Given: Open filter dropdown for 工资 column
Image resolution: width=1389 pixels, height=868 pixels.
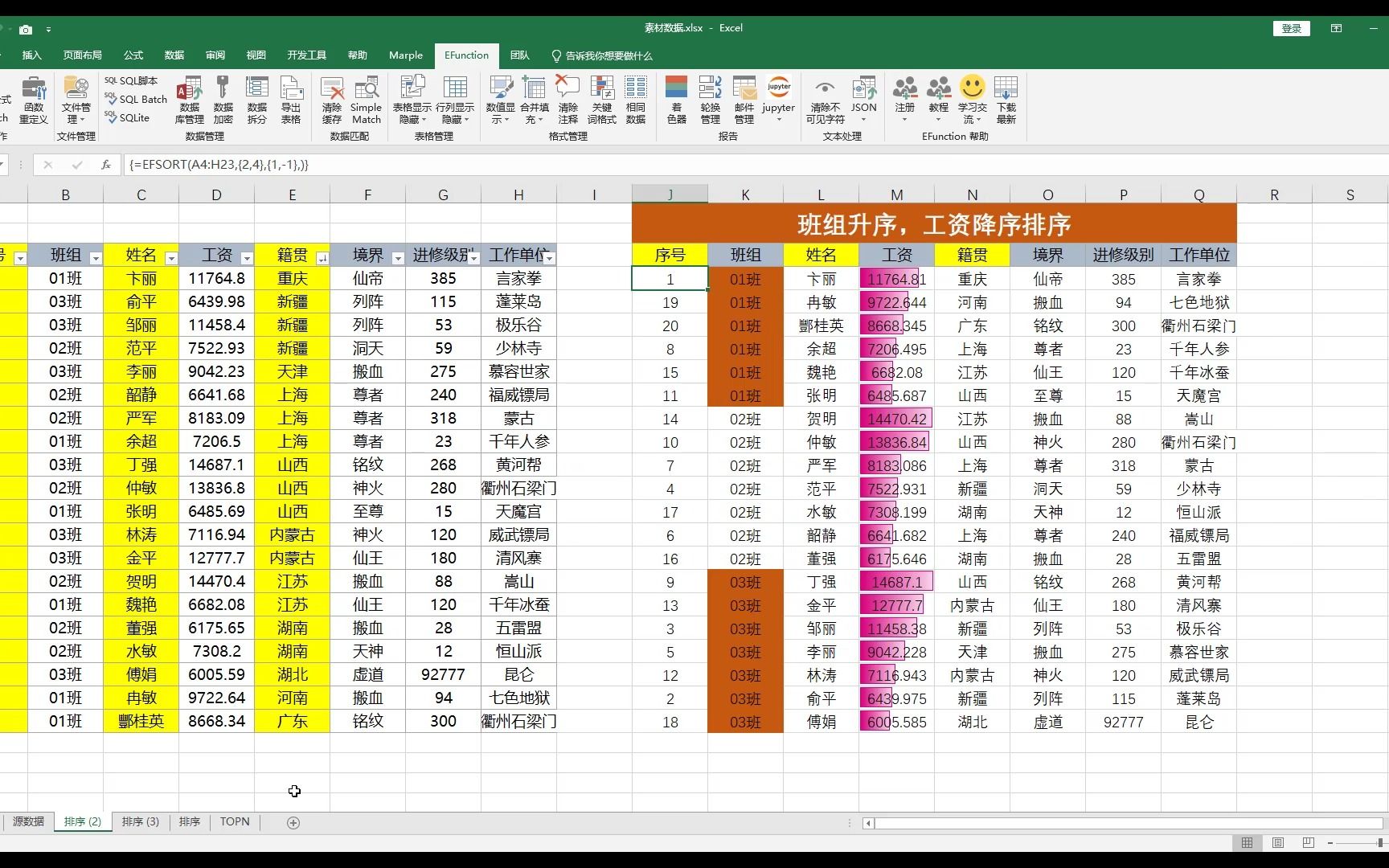Looking at the screenshot, I should coord(247,258).
